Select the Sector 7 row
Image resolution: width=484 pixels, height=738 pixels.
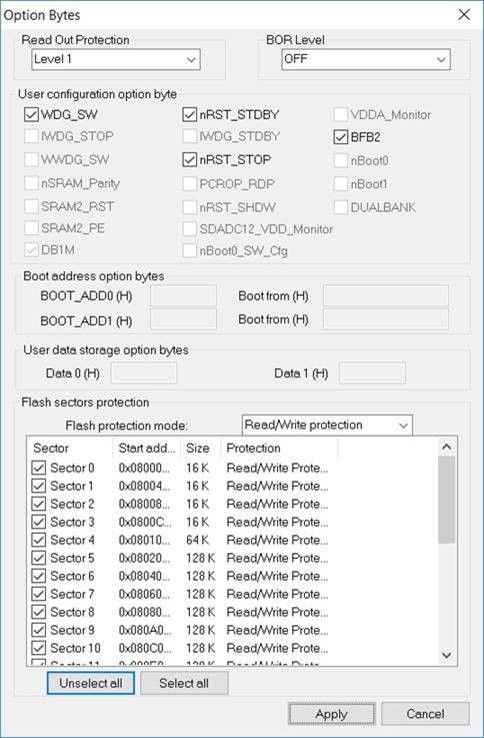pos(180,594)
